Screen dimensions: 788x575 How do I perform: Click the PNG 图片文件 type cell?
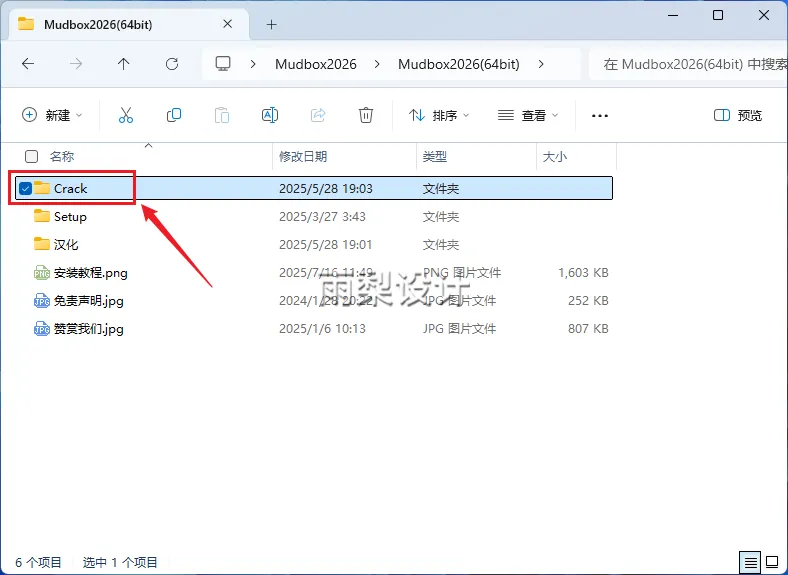(x=462, y=273)
